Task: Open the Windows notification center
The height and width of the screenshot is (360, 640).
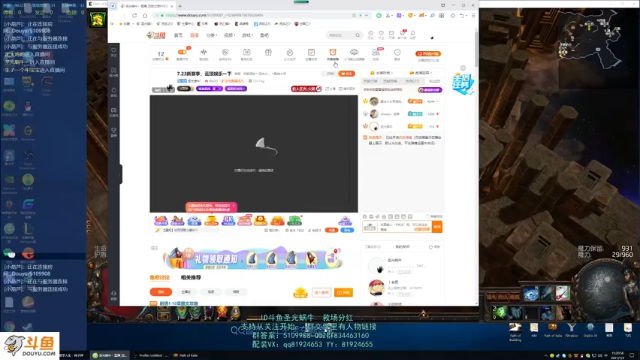Action: click(631, 356)
